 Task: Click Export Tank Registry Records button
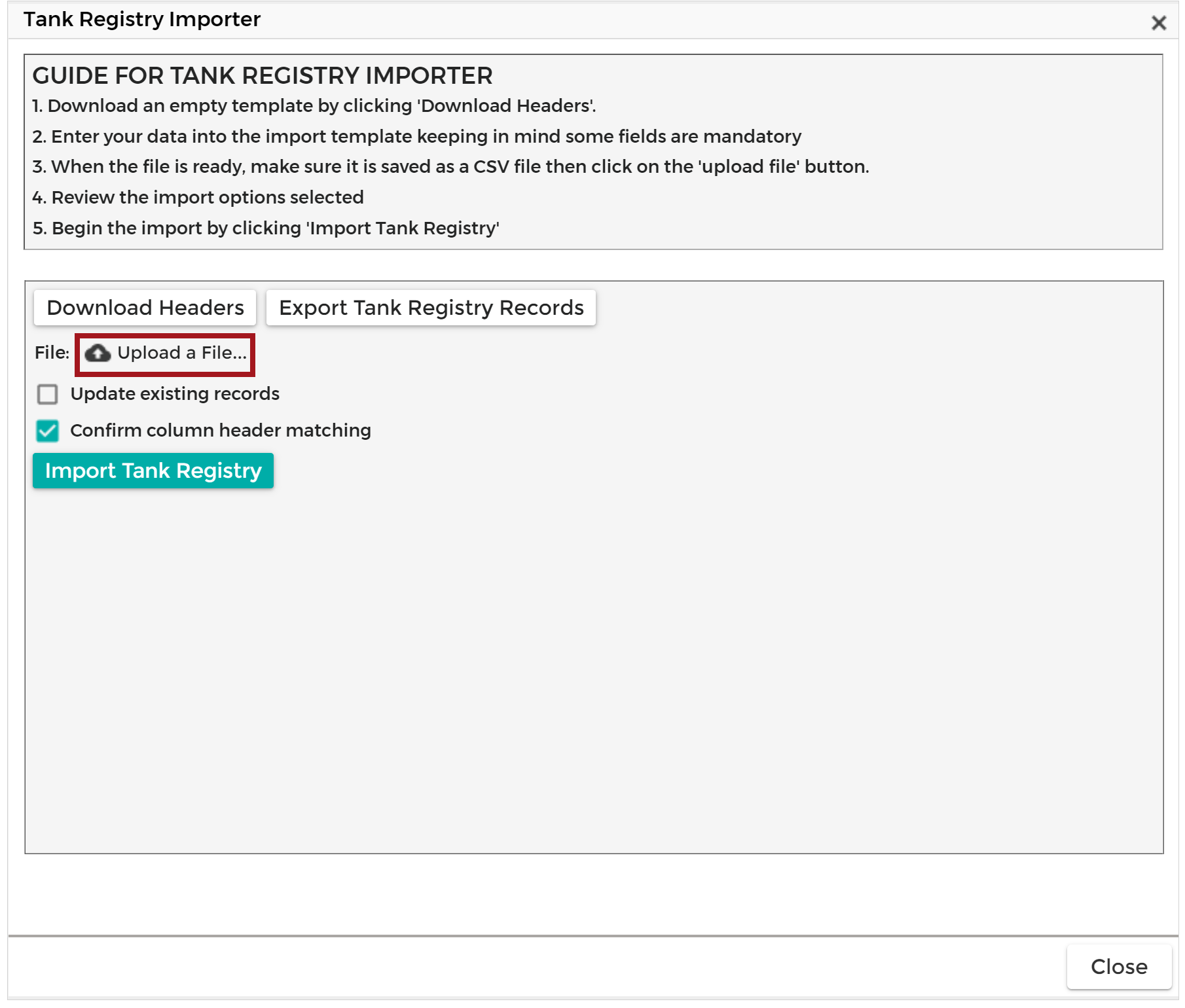[x=431, y=308]
